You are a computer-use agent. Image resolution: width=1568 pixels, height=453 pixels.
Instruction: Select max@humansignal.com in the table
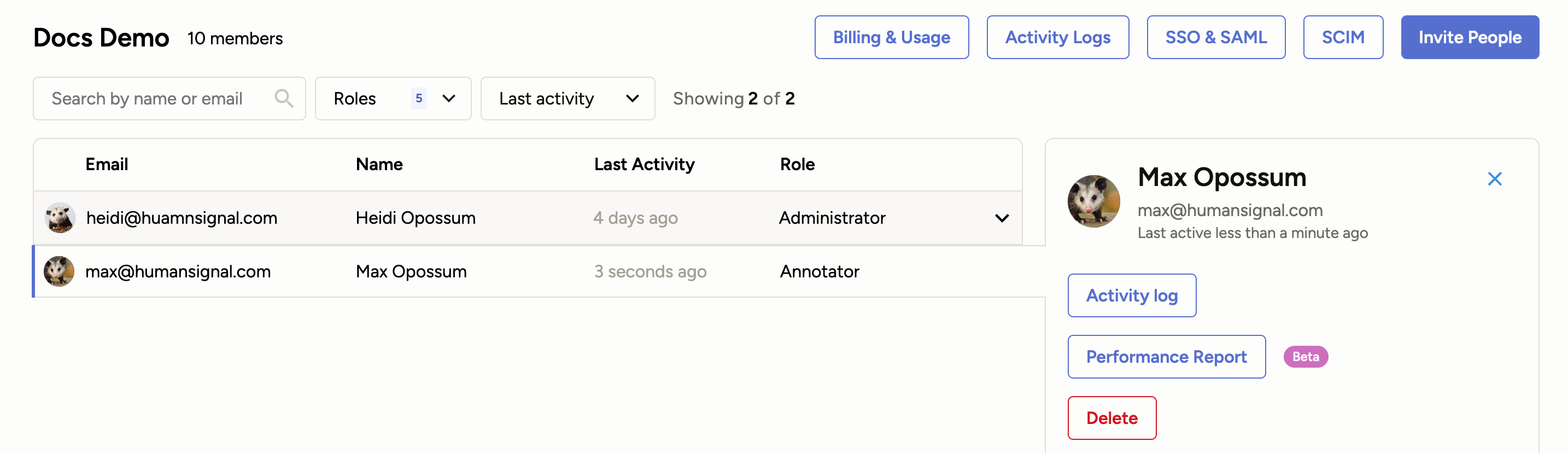click(x=178, y=271)
